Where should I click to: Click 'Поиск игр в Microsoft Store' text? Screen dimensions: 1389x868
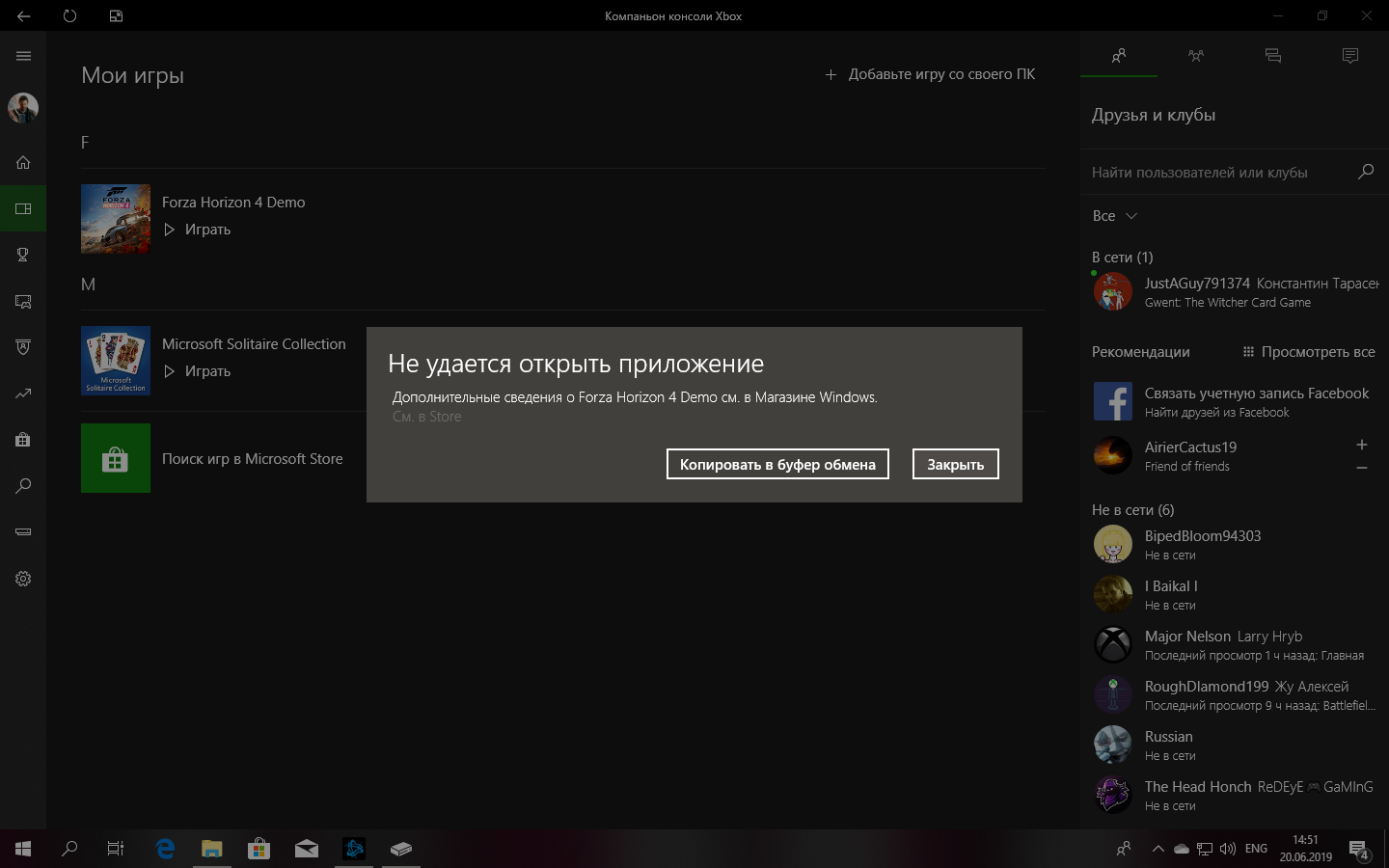click(x=253, y=459)
